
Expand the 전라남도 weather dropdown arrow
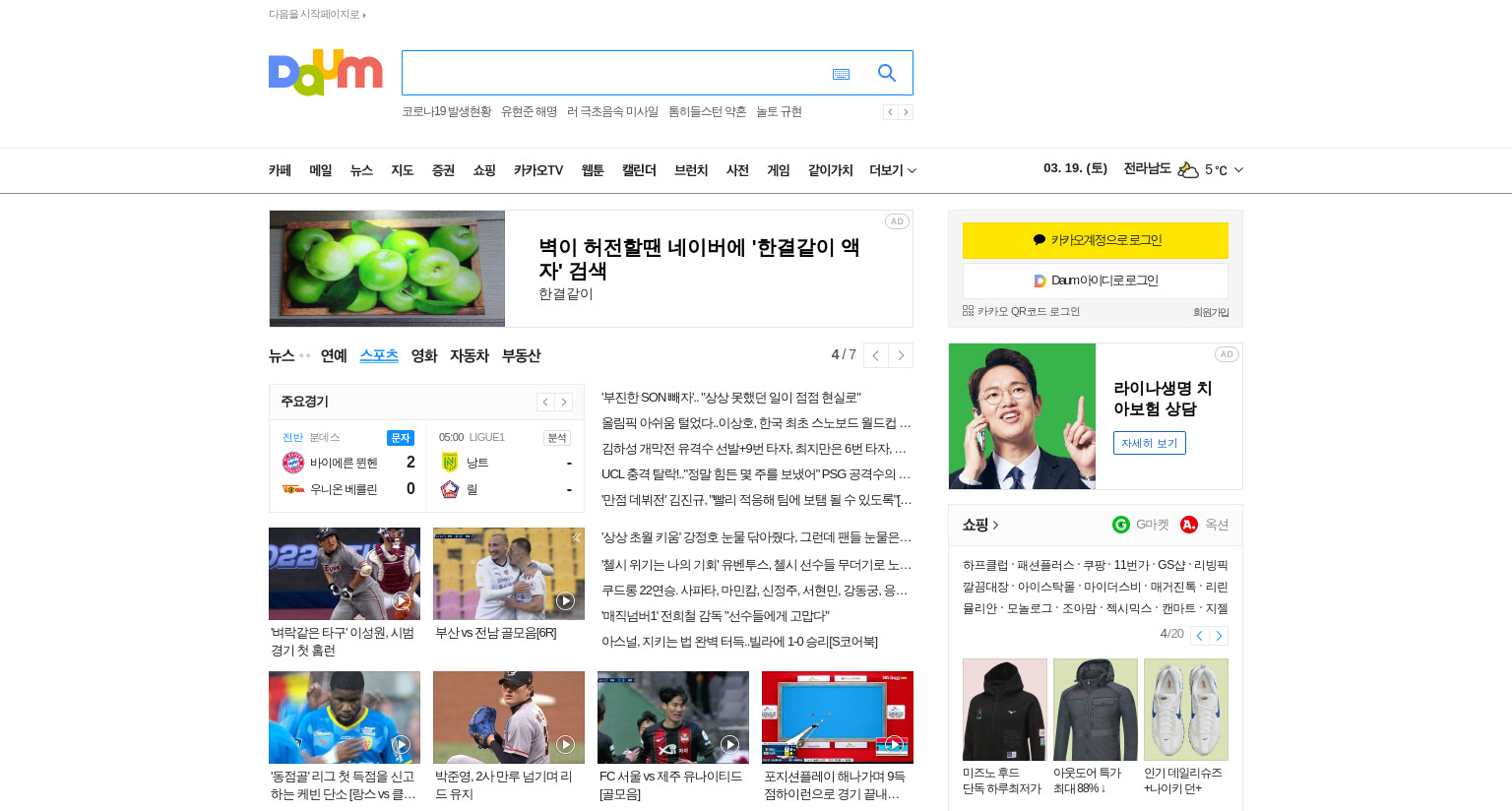1238,170
